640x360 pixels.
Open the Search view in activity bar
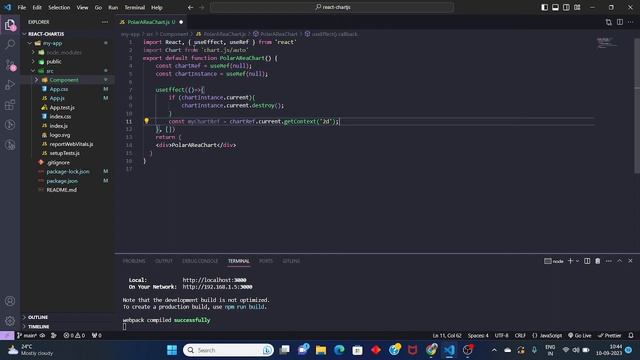pos(10,44)
